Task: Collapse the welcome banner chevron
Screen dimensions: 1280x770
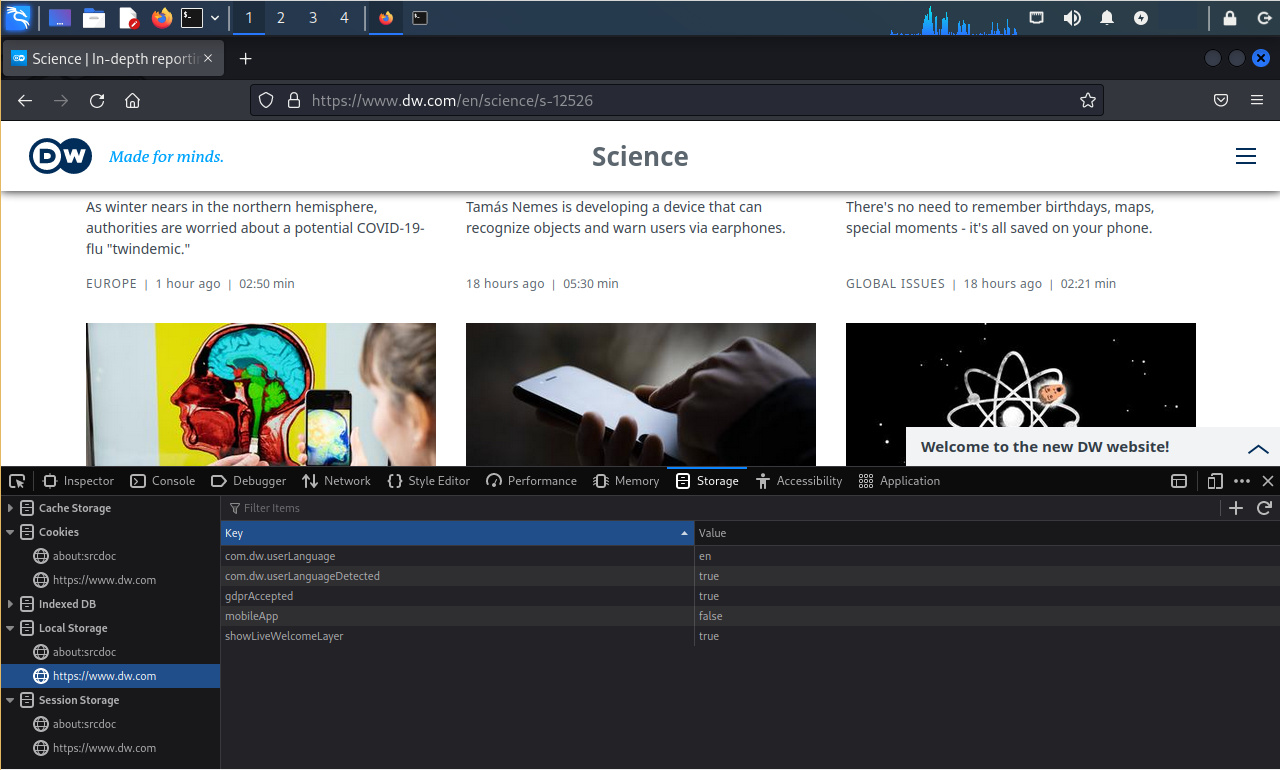Action: pos(1257,448)
